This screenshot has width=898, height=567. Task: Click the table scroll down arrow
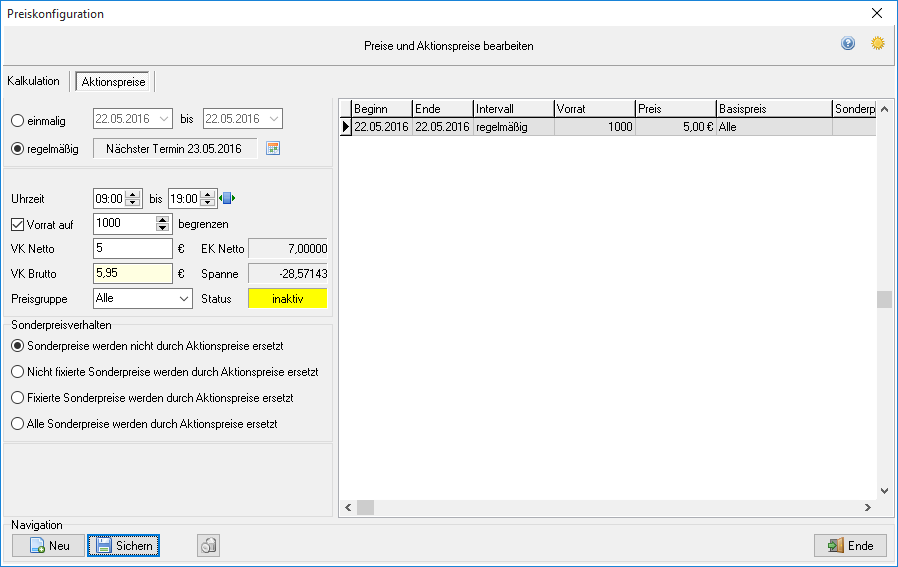pyautogui.click(x=884, y=491)
